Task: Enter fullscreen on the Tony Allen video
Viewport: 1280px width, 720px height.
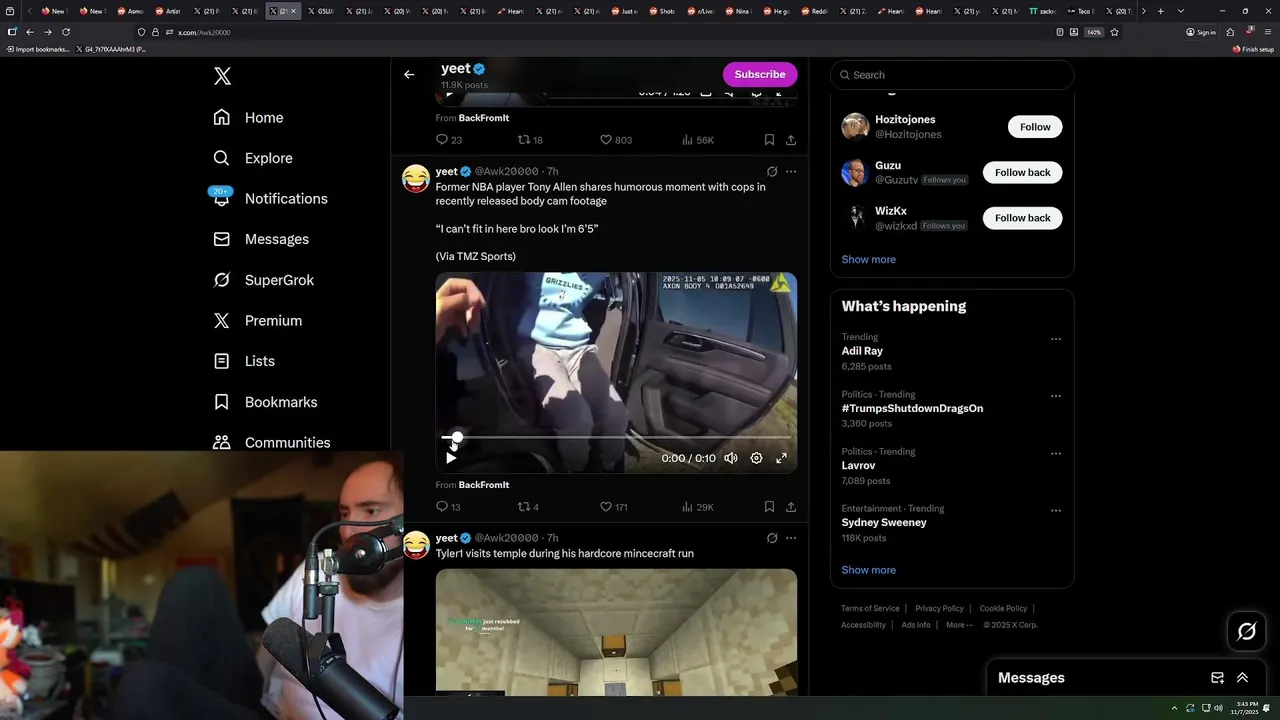Action: coord(781,458)
